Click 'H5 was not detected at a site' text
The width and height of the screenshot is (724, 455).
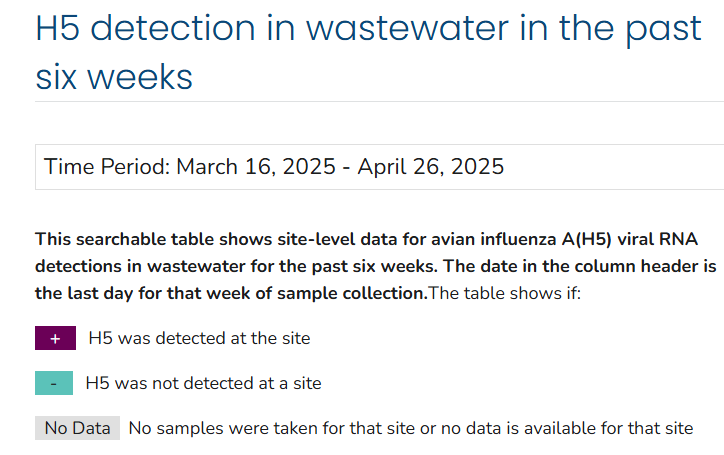(204, 383)
